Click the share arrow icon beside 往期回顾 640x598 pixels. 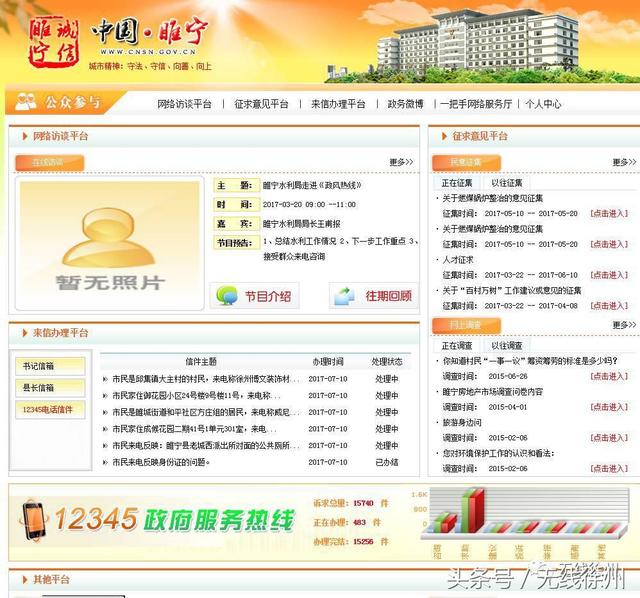point(344,296)
